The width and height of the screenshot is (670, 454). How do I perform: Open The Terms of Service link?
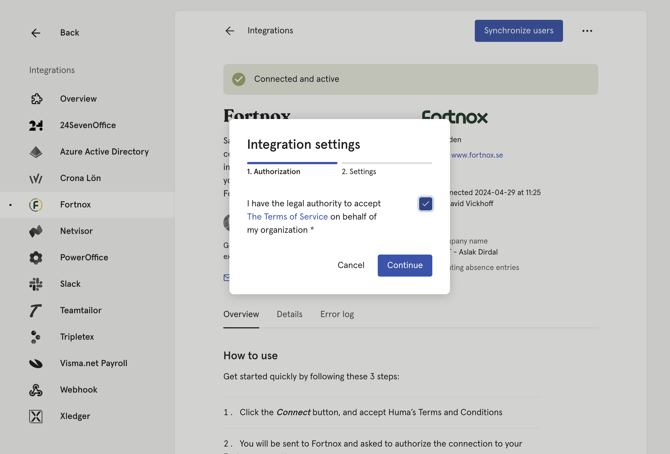[287, 217]
